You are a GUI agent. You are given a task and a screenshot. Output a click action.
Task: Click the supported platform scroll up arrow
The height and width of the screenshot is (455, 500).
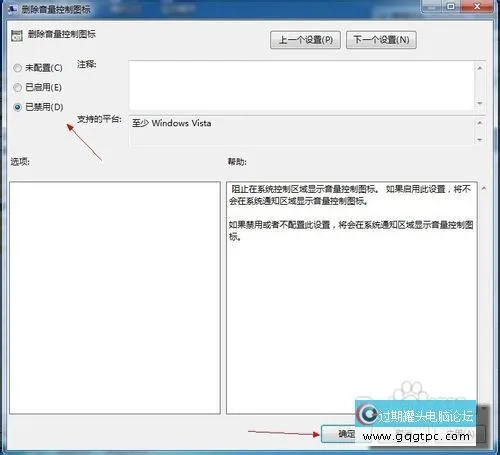click(480, 123)
